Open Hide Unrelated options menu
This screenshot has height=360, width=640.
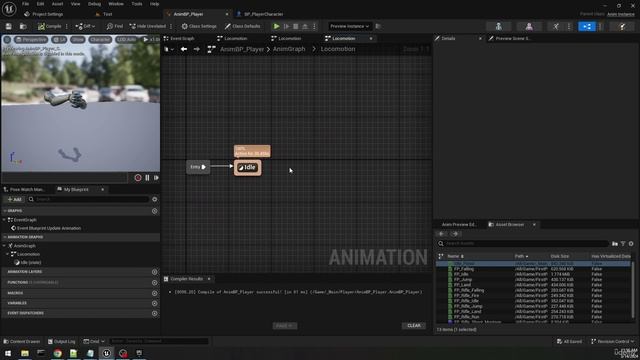coord(171,26)
